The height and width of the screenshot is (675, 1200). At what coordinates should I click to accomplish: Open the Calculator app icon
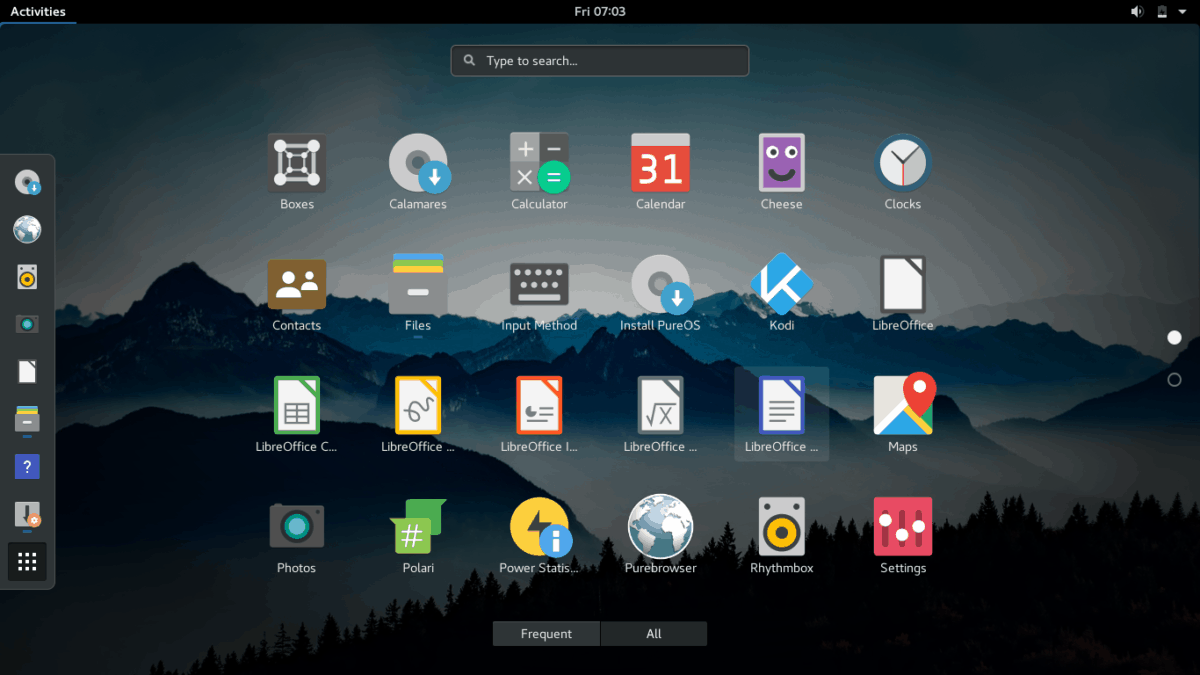pos(539,163)
